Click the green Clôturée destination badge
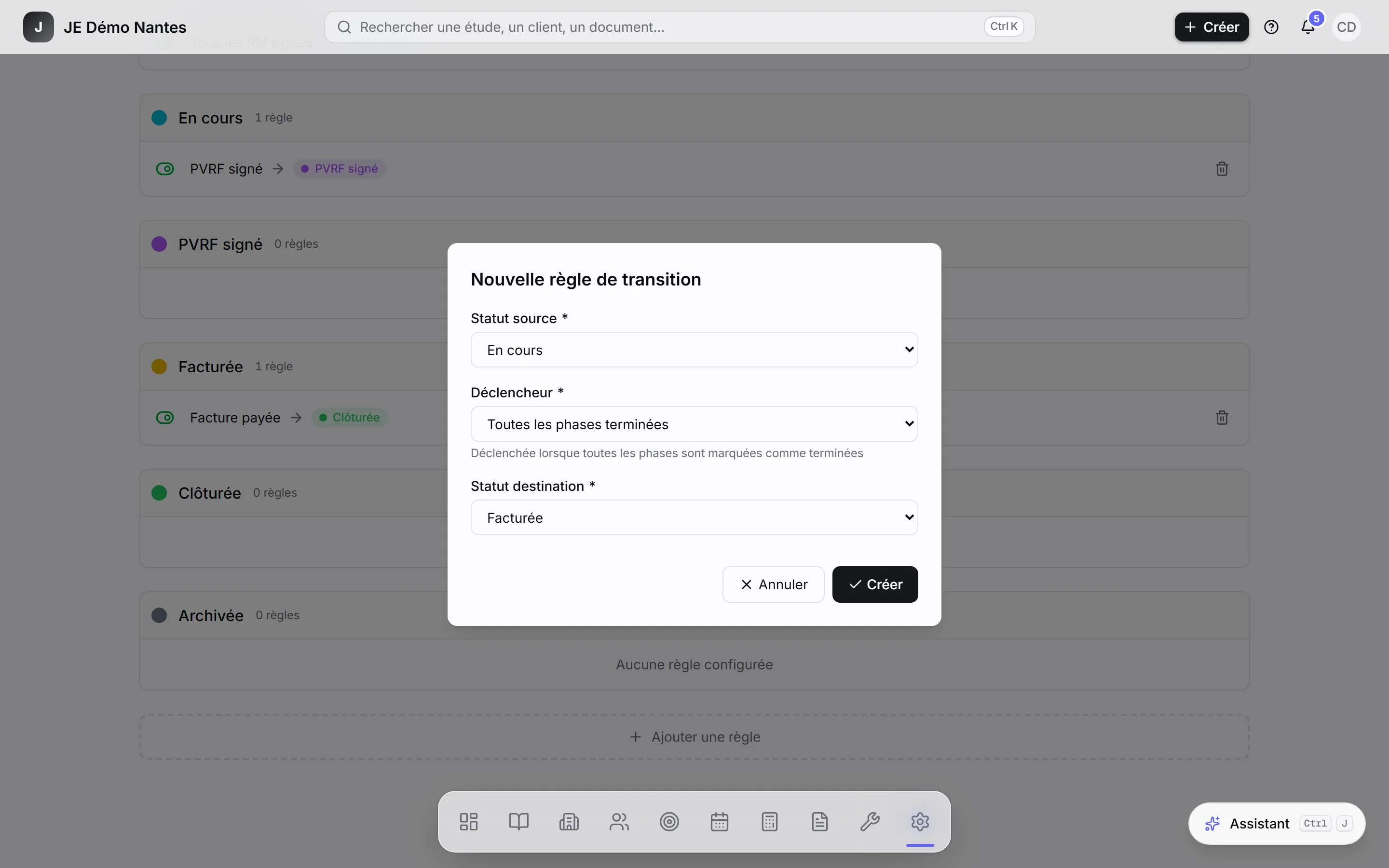This screenshot has width=1389, height=868. click(350, 417)
